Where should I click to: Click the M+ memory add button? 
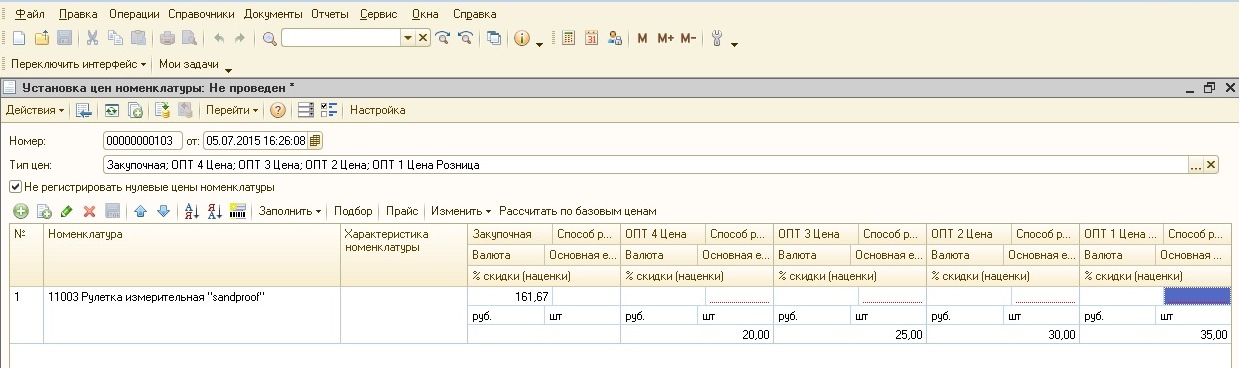click(666, 39)
